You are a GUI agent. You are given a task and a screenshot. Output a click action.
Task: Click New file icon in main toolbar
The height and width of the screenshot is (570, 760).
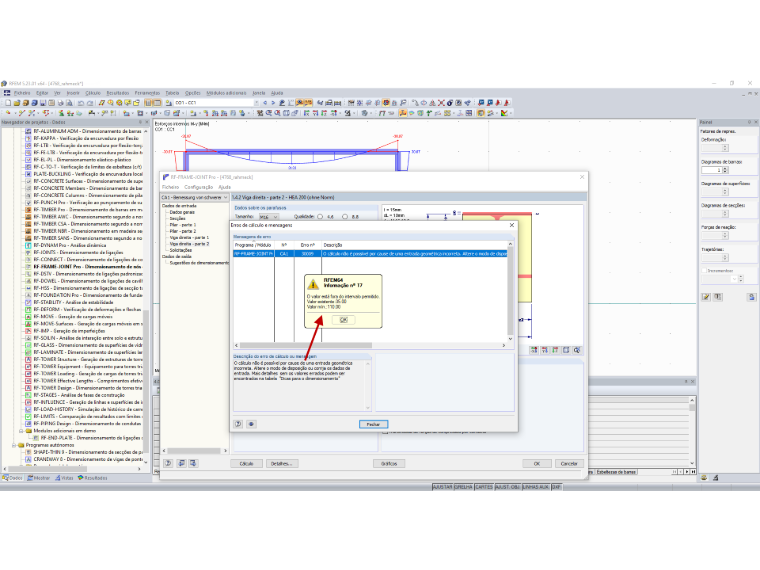coord(8,103)
